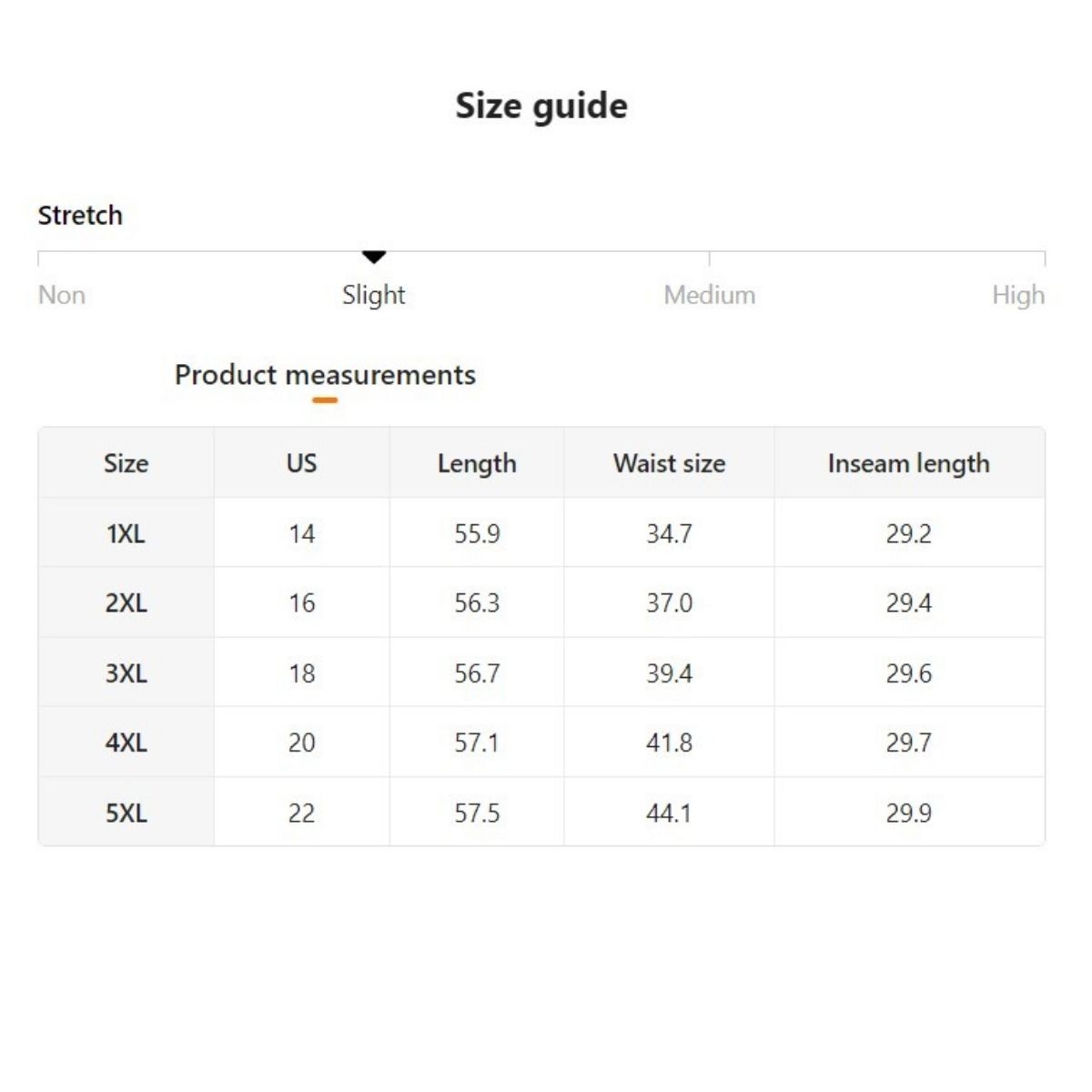Choose the High stretch label
This screenshot has width=1092, height=1092.
click(x=1018, y=295)
